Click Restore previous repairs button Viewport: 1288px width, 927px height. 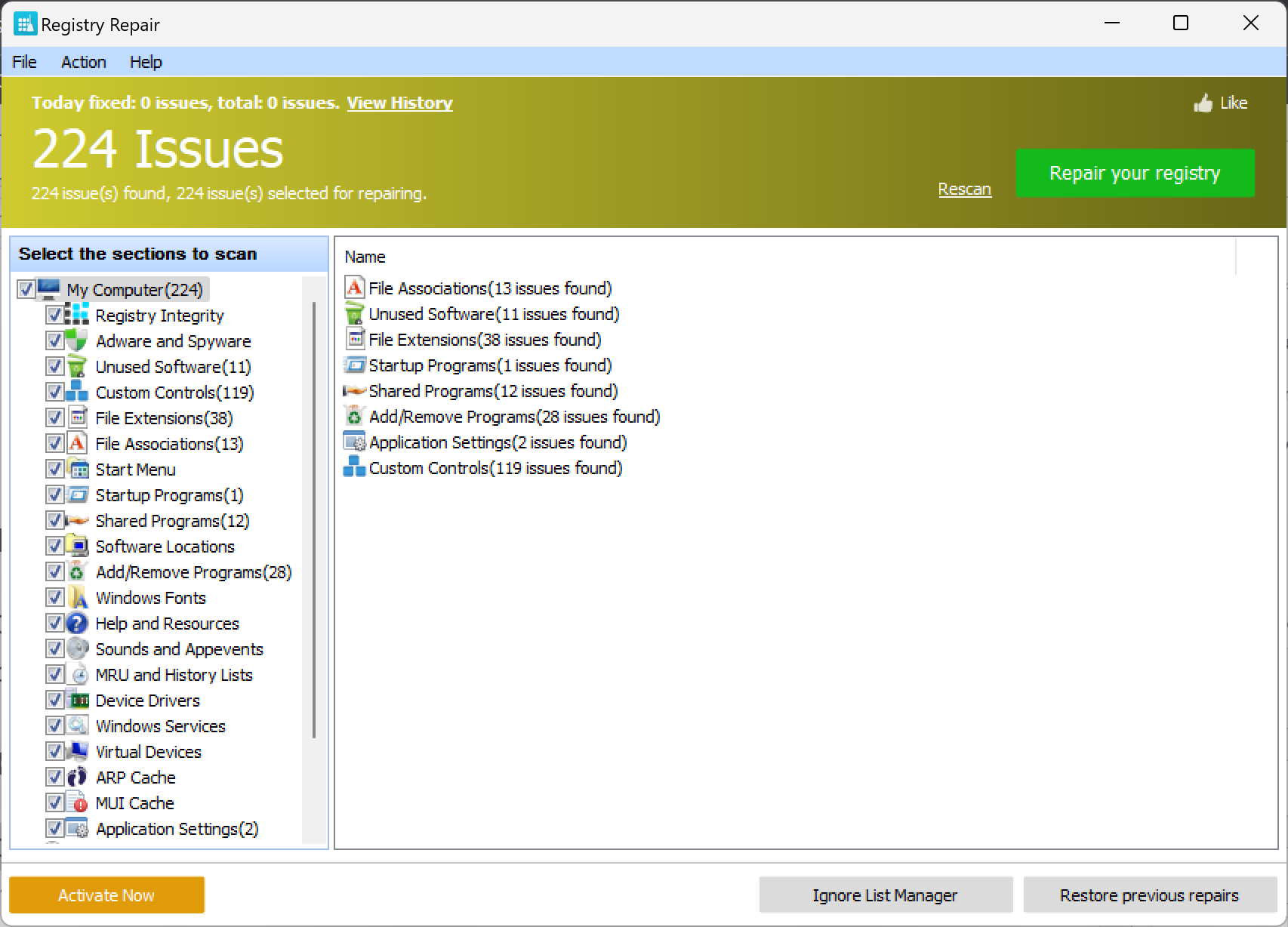pos(1149,895)
